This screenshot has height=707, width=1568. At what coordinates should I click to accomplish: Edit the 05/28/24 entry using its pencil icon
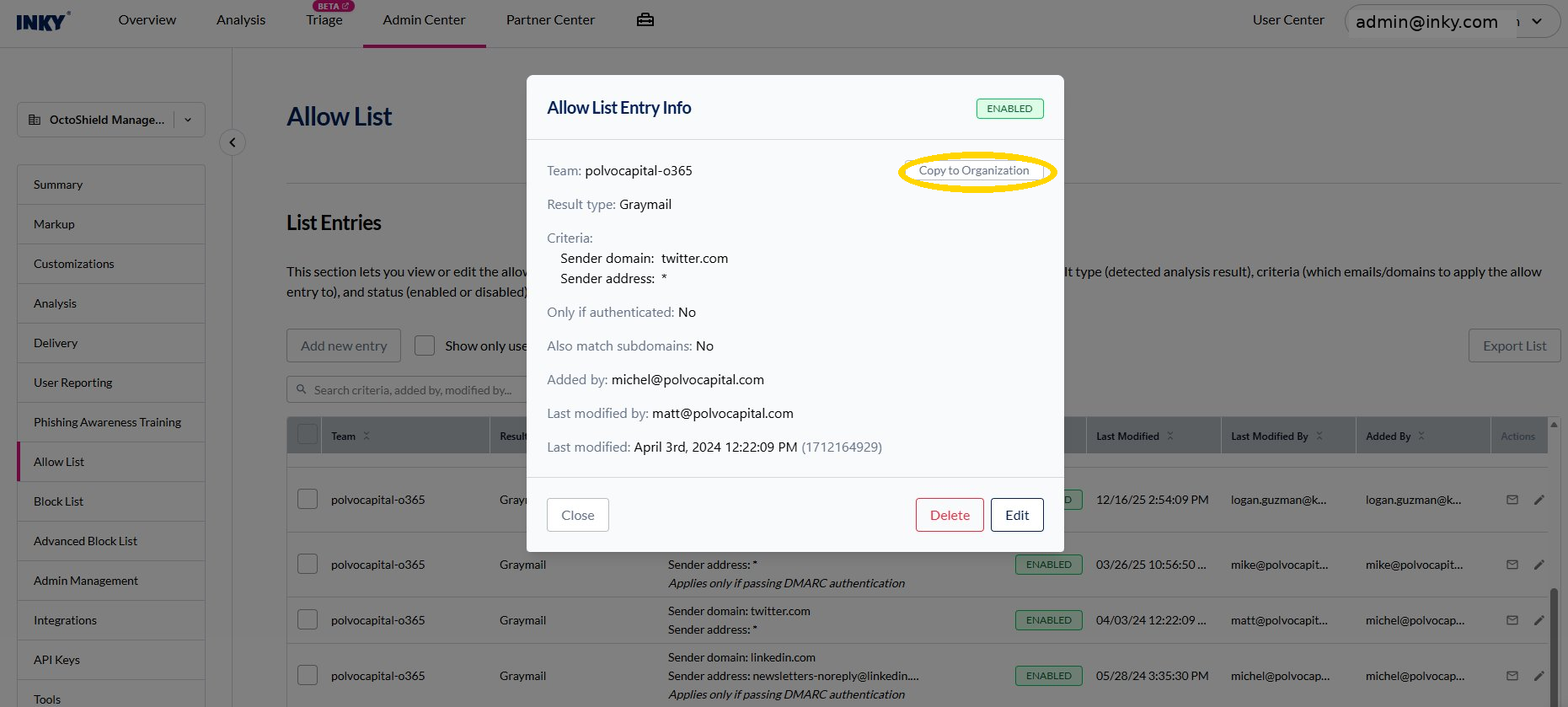point(1539,676)
